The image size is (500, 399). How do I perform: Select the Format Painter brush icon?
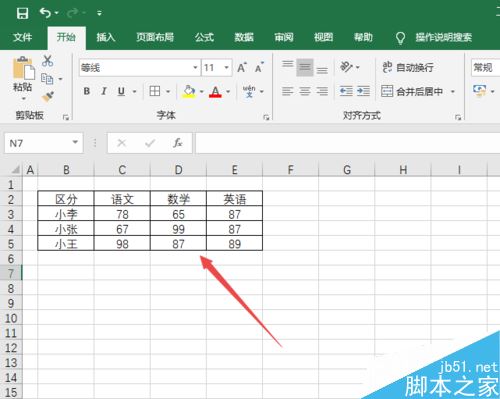[48, 97]
